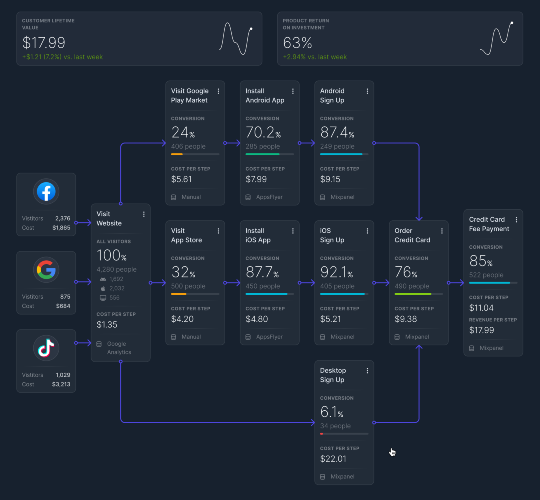Click the 76% conversion progress bar
The width and height of the screenshot is (540, 500).
[x=418, y=294]
